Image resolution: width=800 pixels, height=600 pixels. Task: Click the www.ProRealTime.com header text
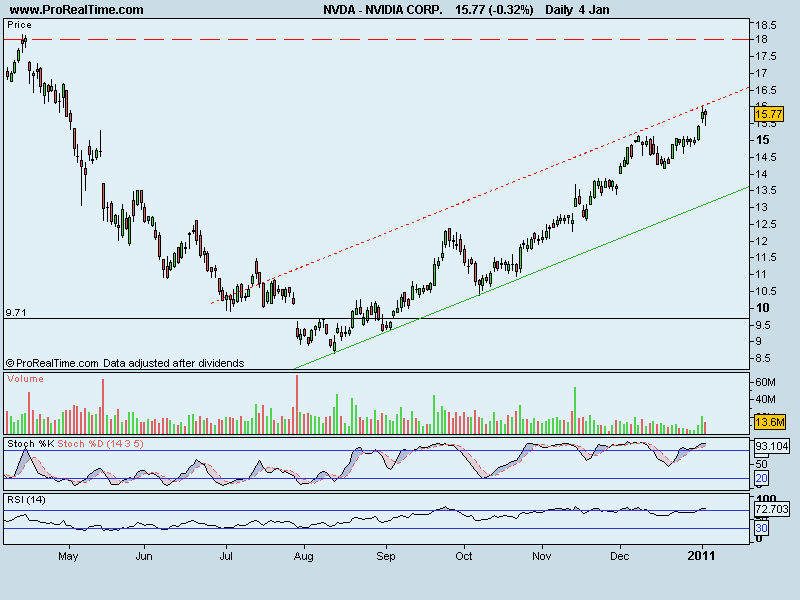77,10
